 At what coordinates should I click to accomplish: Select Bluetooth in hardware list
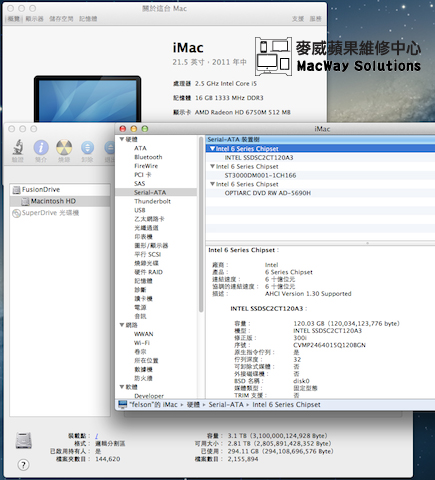click(148, 157)
